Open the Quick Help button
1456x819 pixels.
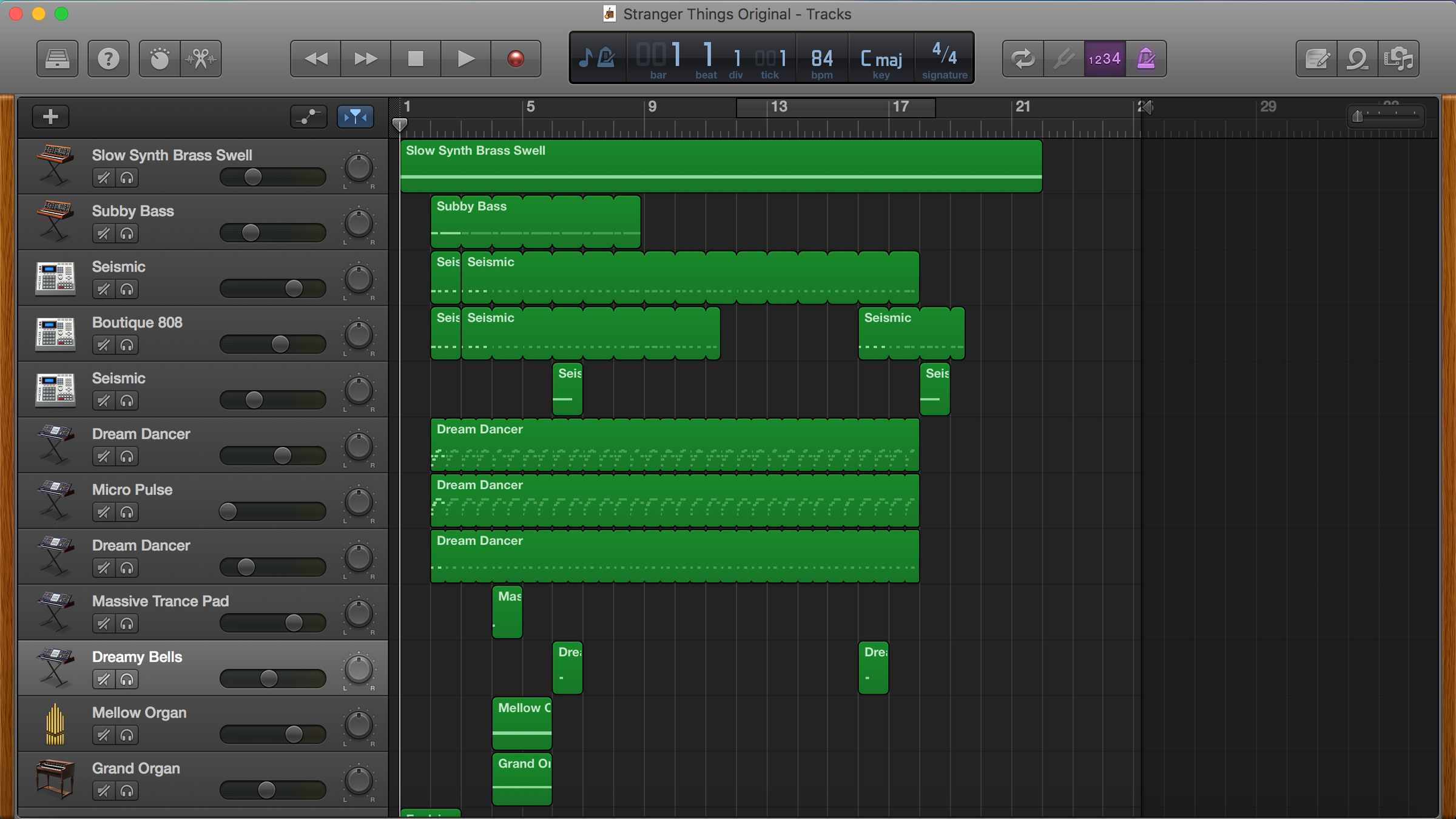coord(109,59)
